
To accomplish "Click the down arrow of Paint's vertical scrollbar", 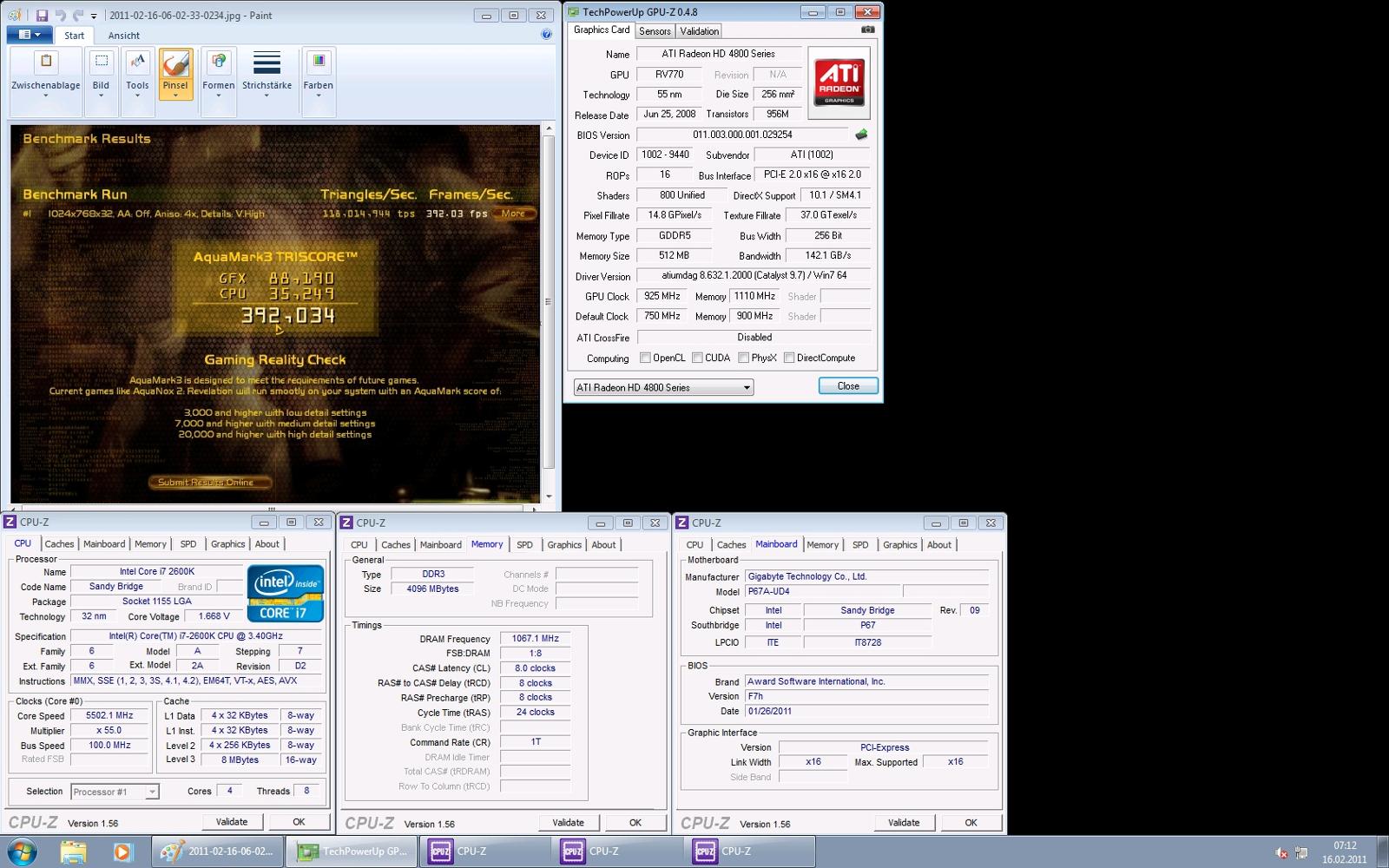I will [x=548, y=496].
